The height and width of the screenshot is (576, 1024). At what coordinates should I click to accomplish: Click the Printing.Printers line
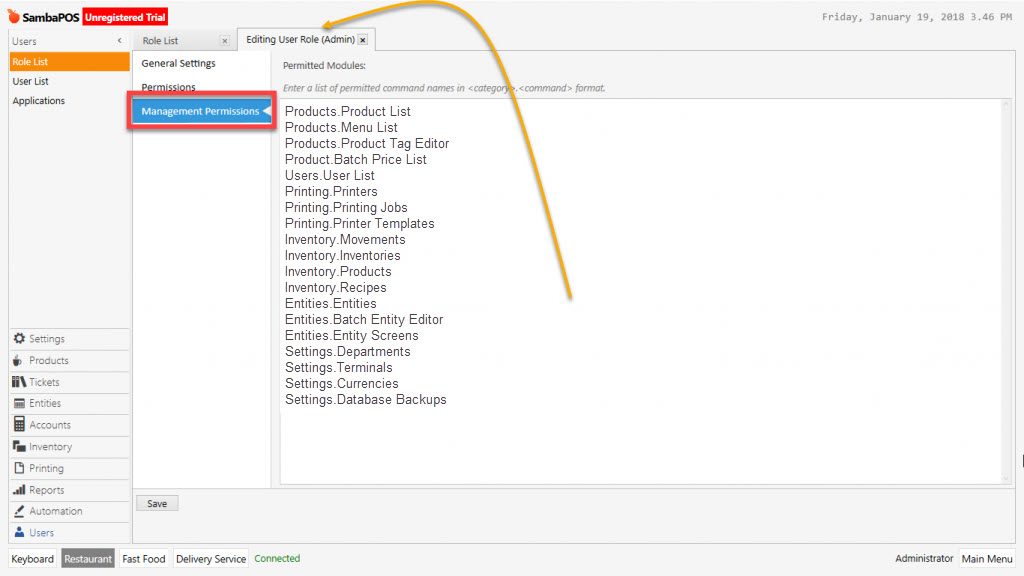331,191
